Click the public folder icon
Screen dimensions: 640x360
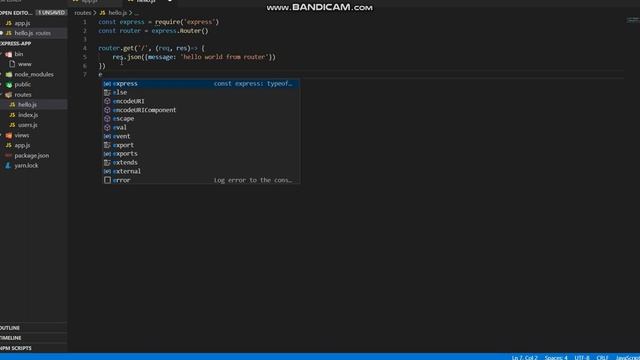tap(9, 84)
